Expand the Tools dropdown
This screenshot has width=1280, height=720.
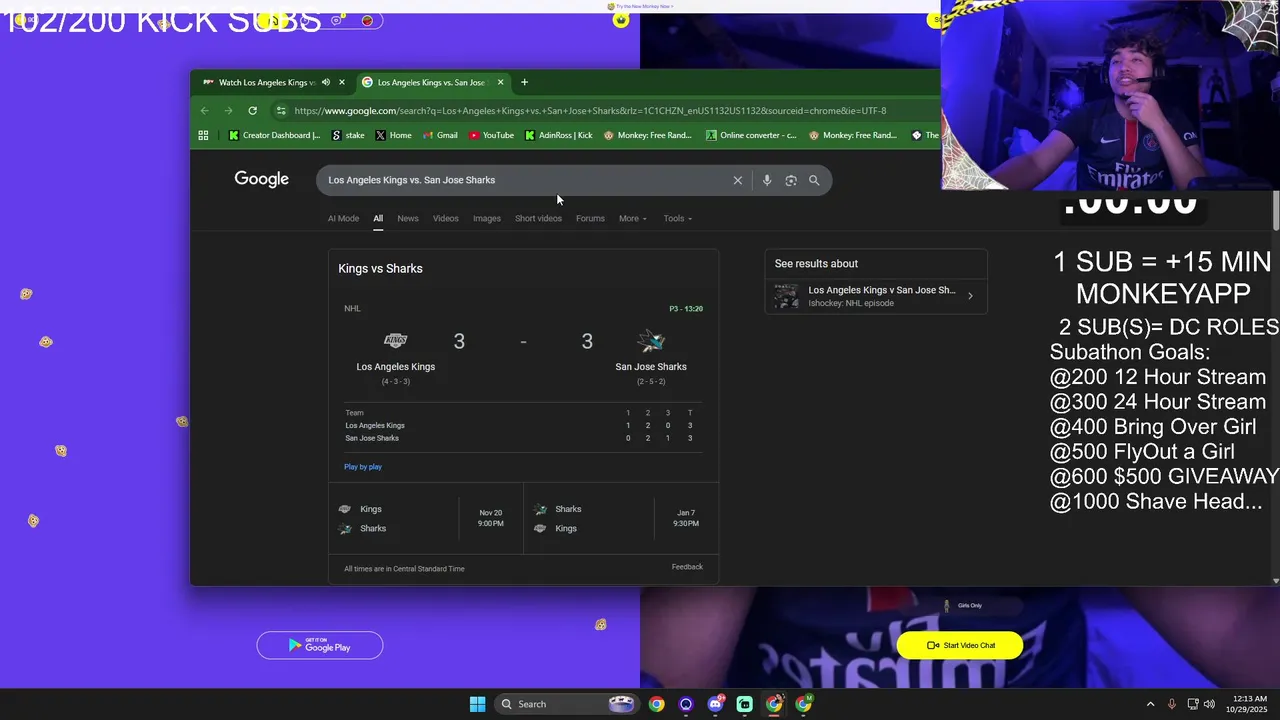click(678, 218)
